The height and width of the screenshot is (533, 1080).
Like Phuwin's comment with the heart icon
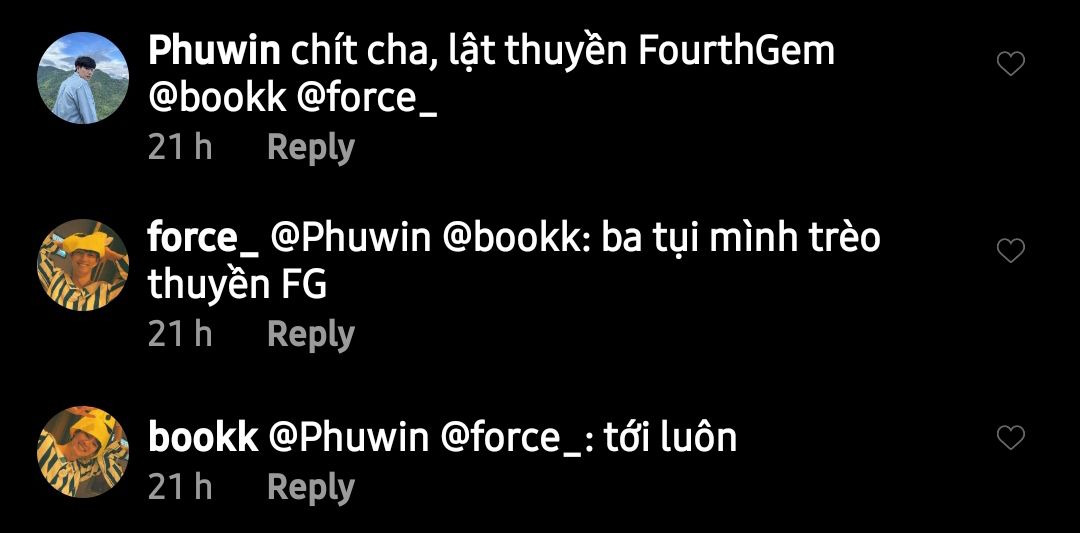click(1010, 64)
